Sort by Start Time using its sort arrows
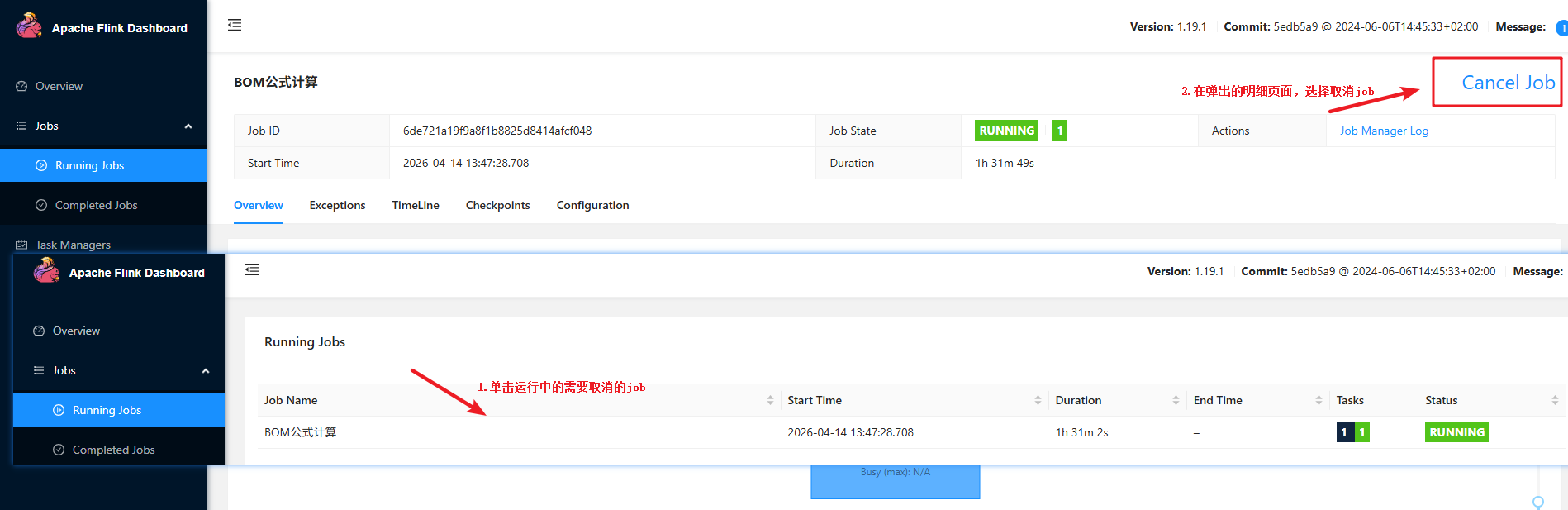Image resolution: width=1568 pixels, height=510 pixels. [x=1038, y=400]
